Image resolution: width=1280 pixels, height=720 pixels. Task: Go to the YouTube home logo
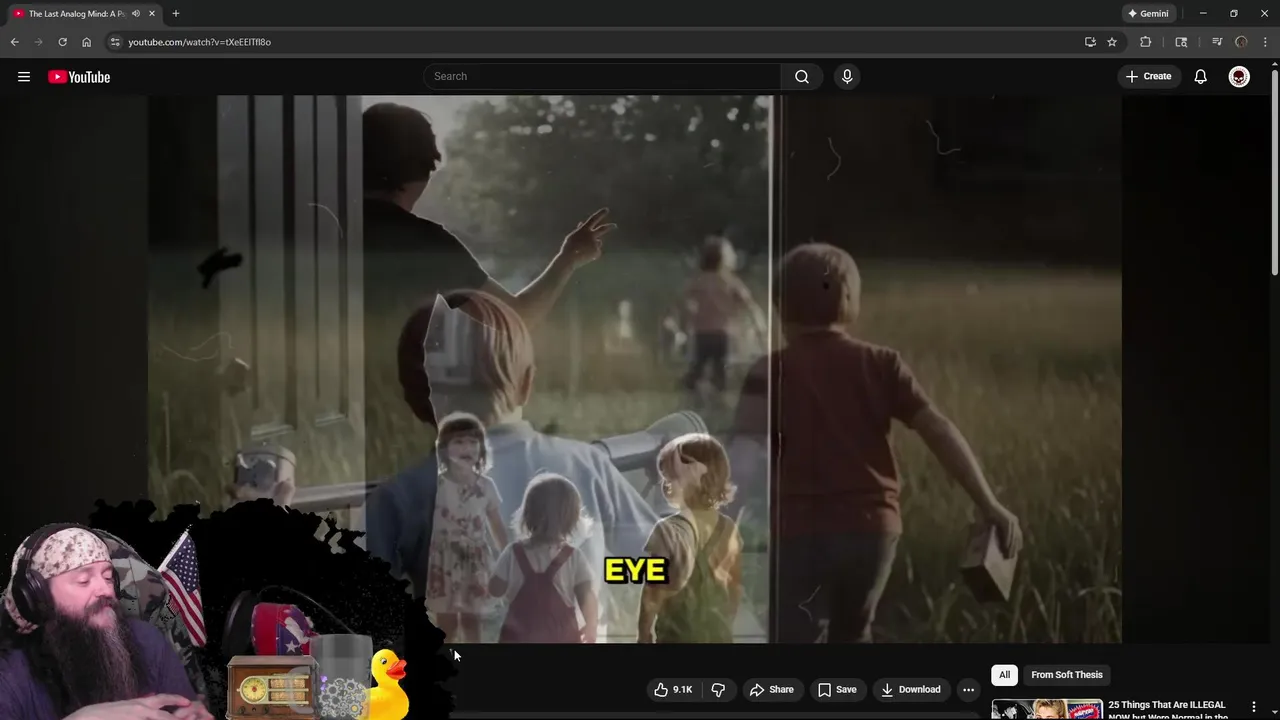[79, 77]
